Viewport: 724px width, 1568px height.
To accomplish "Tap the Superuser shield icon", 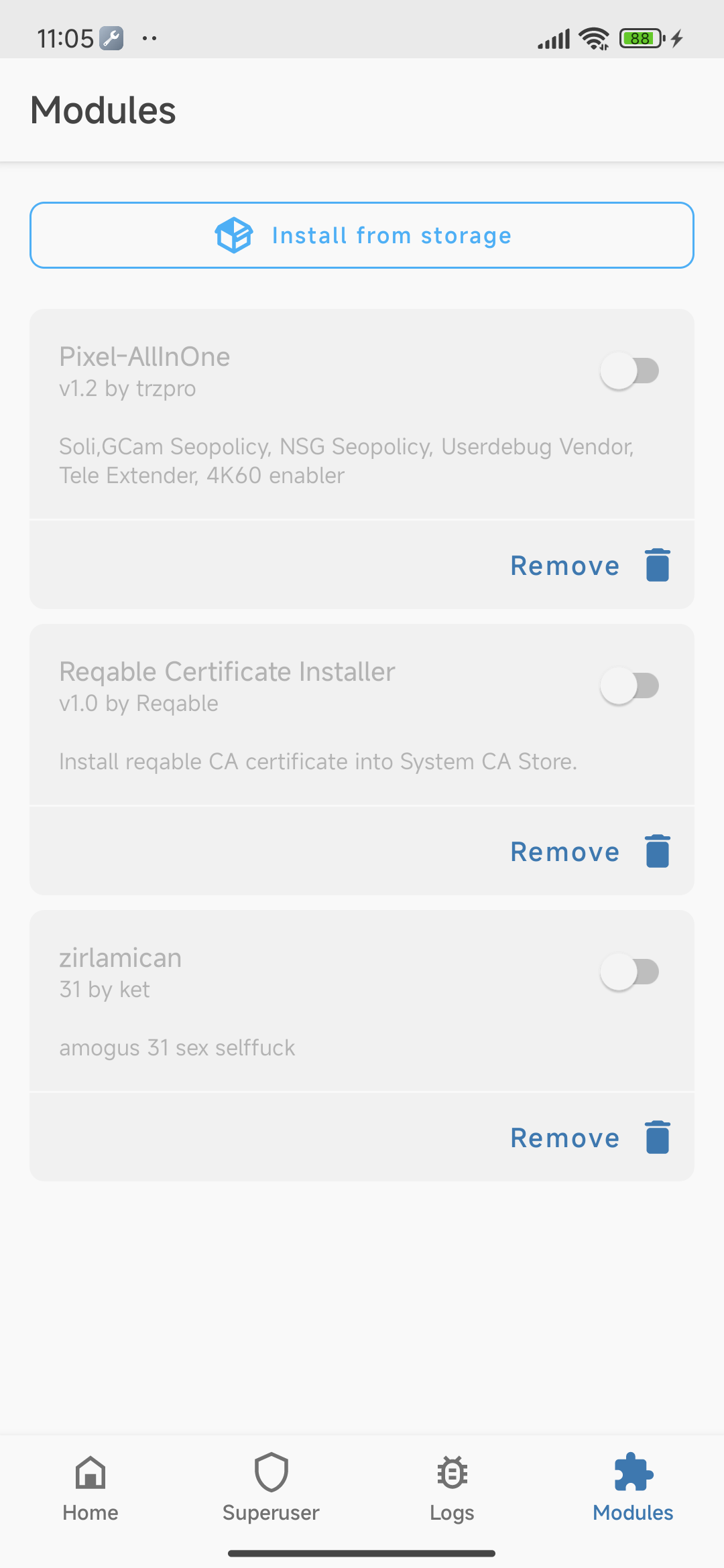I will coord(271,1473).
